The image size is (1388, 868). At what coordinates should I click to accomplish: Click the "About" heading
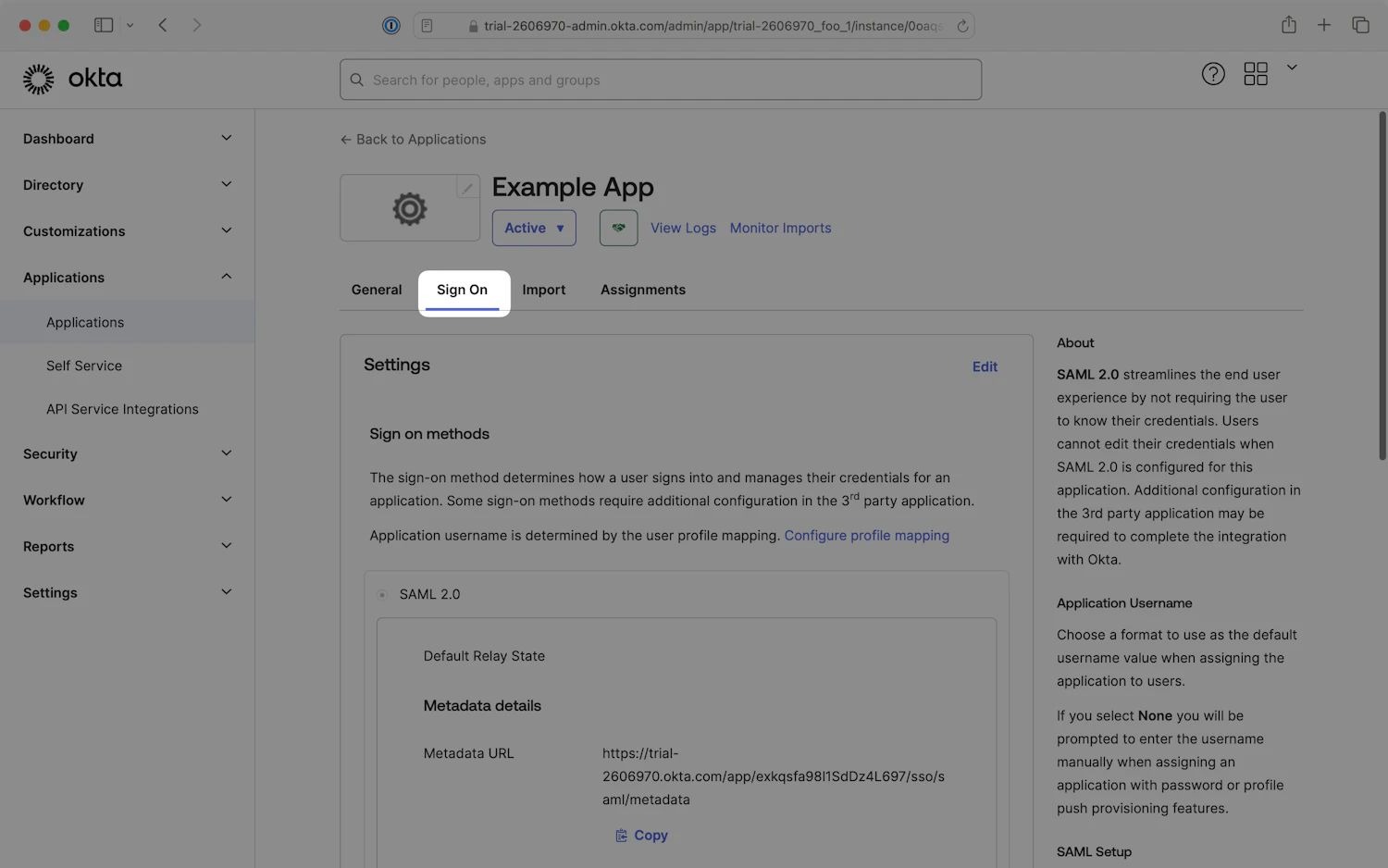(x=1075, y=343)
